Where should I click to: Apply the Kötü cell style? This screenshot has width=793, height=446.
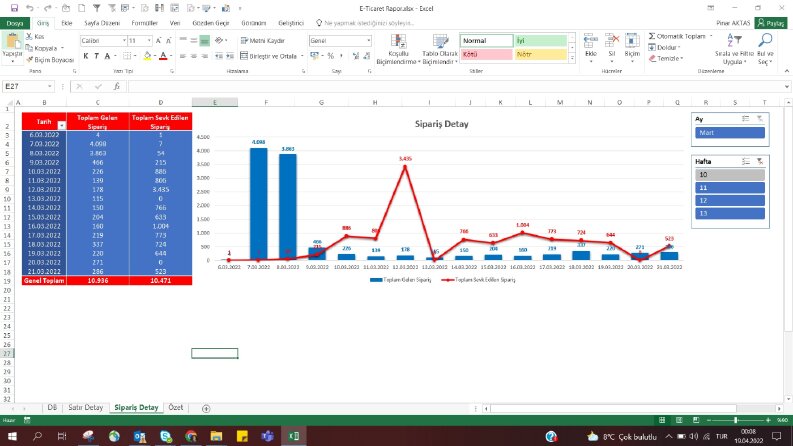coord(486,54)
